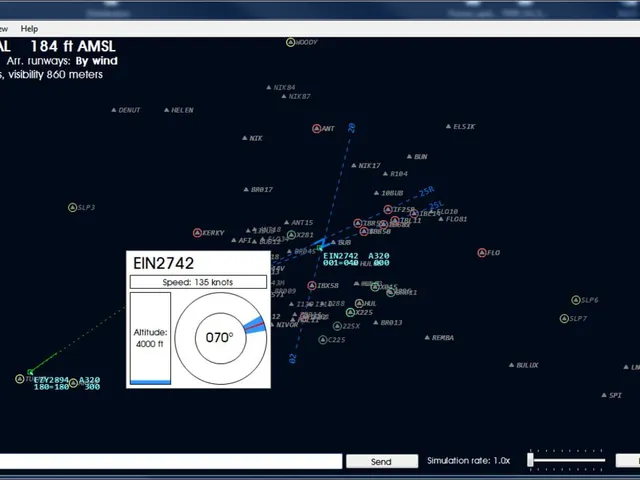640x480 pixels.
Task: Select the KERKY beacon marker
Action: [197, 233]
